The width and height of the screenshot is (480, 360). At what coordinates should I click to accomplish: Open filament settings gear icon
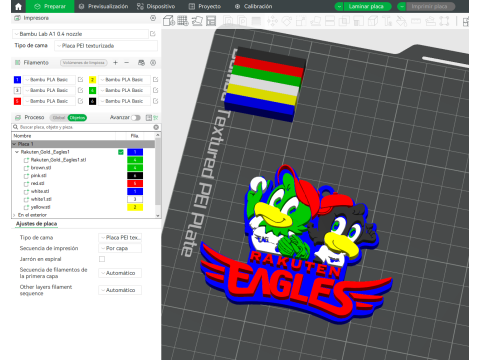[x=153, y=62]
